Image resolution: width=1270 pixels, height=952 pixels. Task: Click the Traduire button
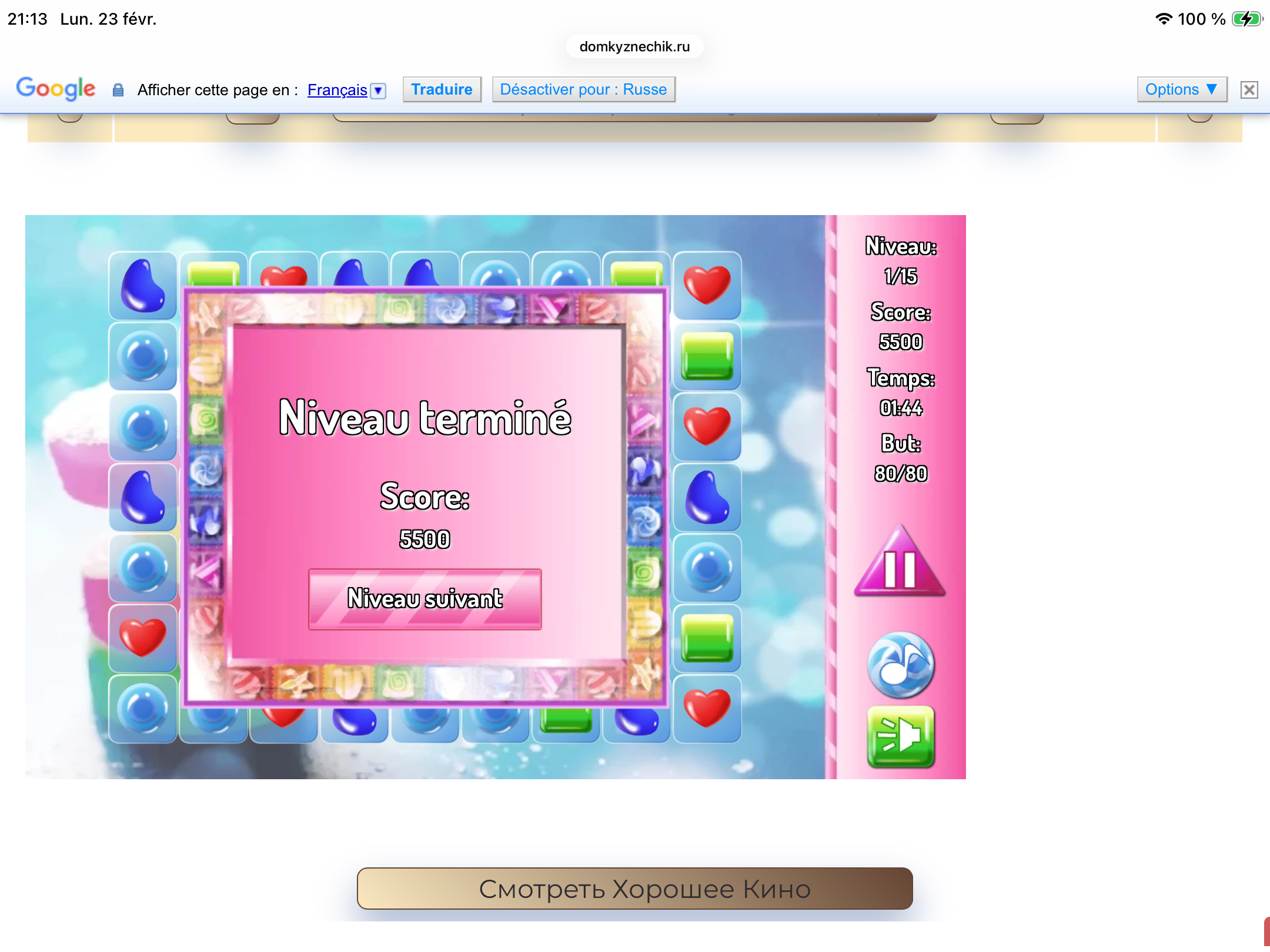[442, 89]
